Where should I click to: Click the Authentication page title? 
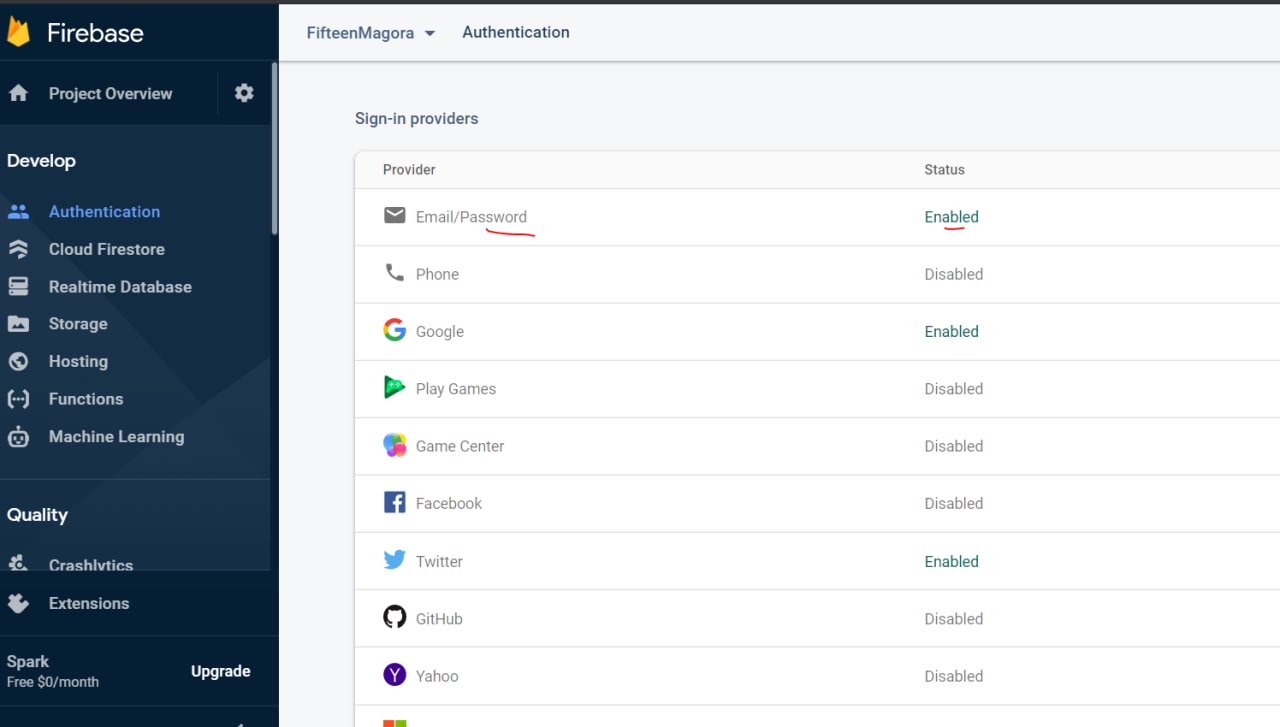516,32
